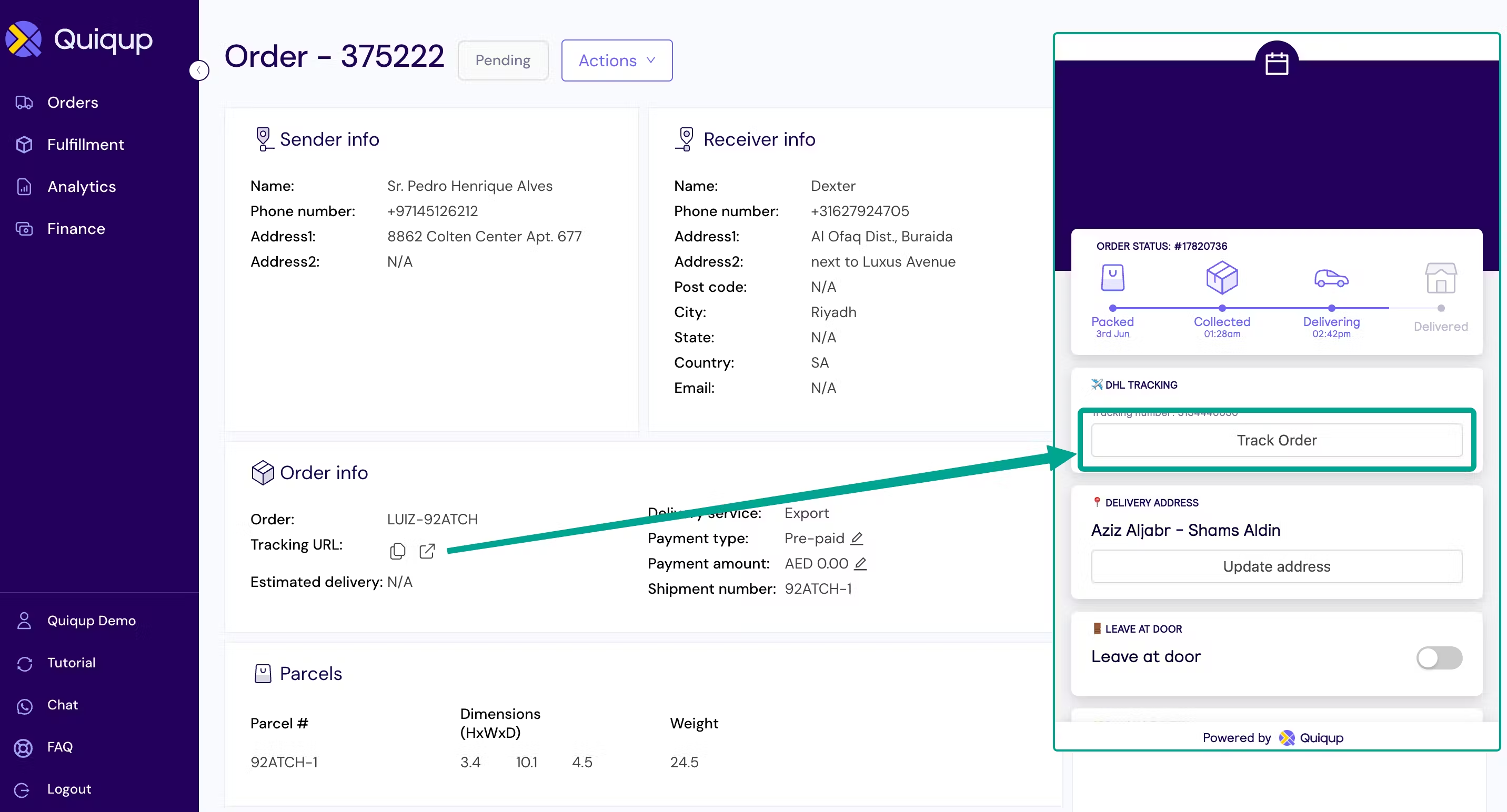Copy the tracking URL icon
Viewport: 1507px width, 812px height.
[x=397, y=551]
